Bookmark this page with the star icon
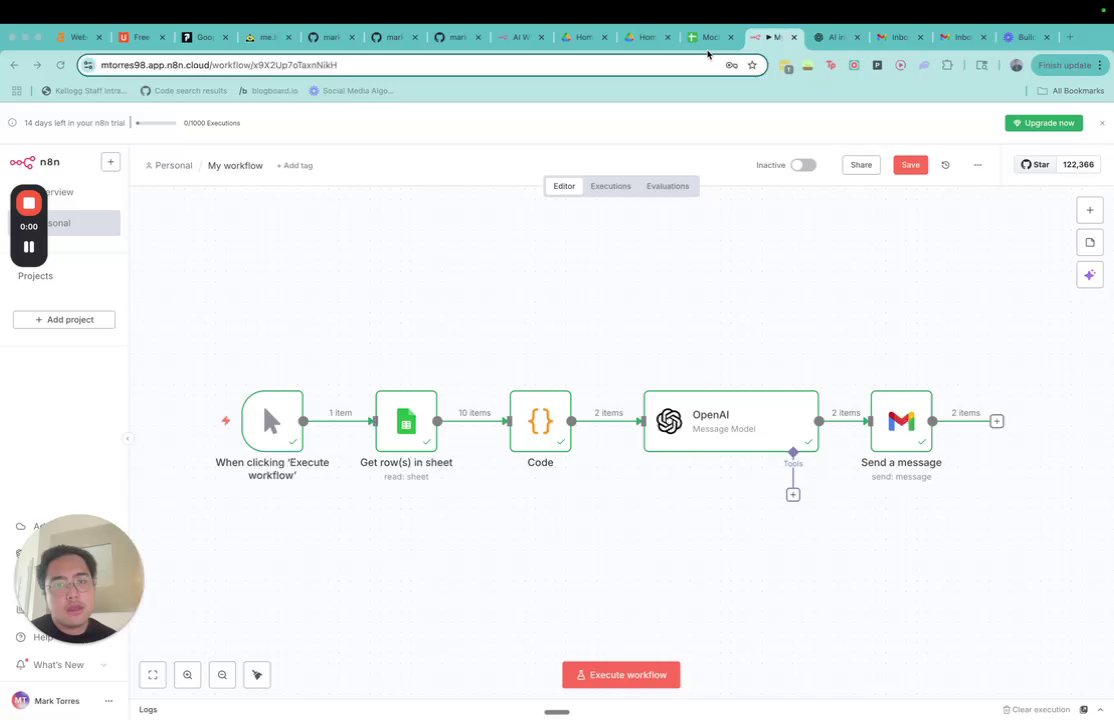The image size is (1114, 720). 752,65
